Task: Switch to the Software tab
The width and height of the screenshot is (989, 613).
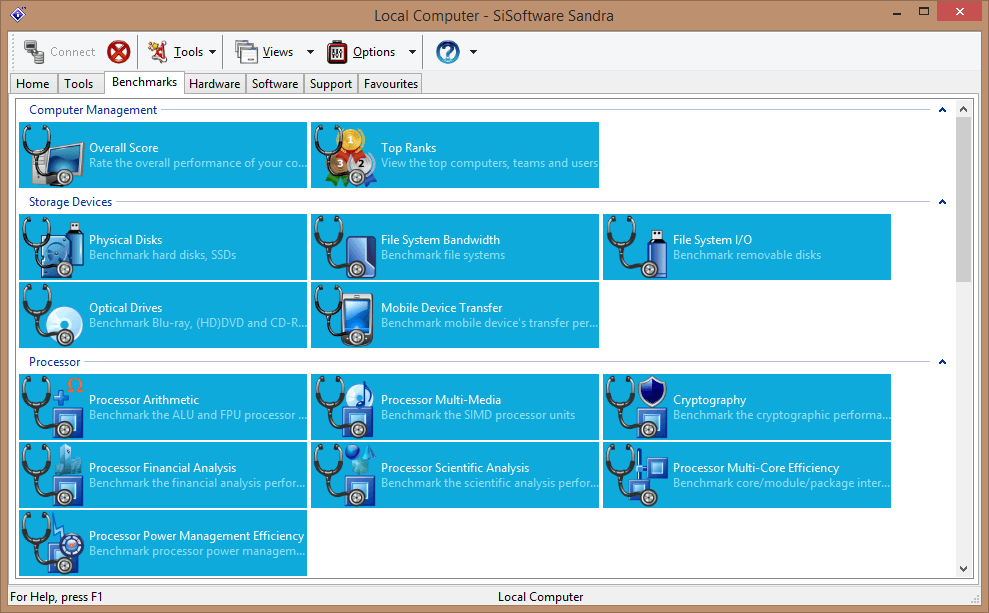Action: (x=275, y=84)
